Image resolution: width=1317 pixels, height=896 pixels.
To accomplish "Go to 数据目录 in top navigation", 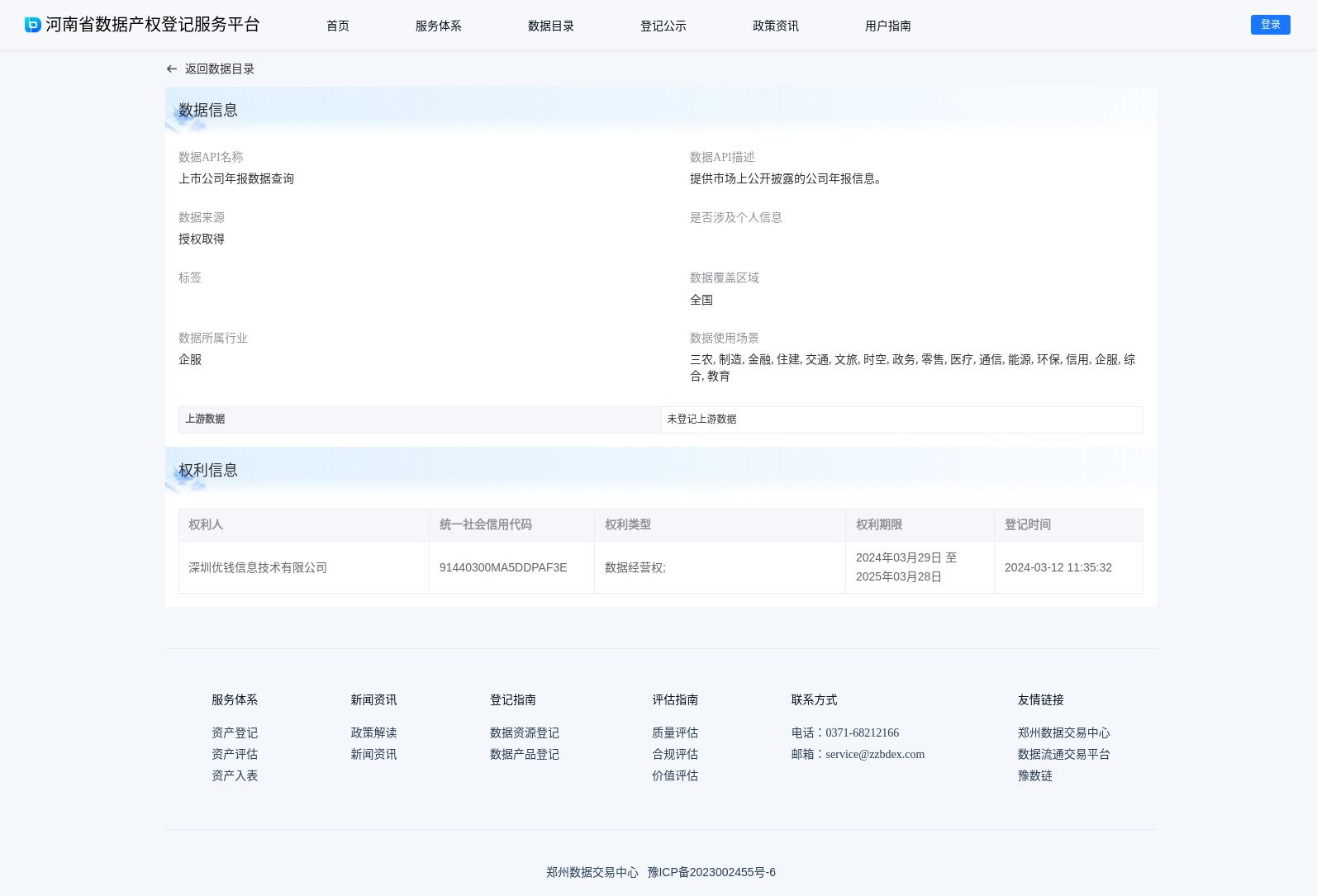I will [551, 26].
